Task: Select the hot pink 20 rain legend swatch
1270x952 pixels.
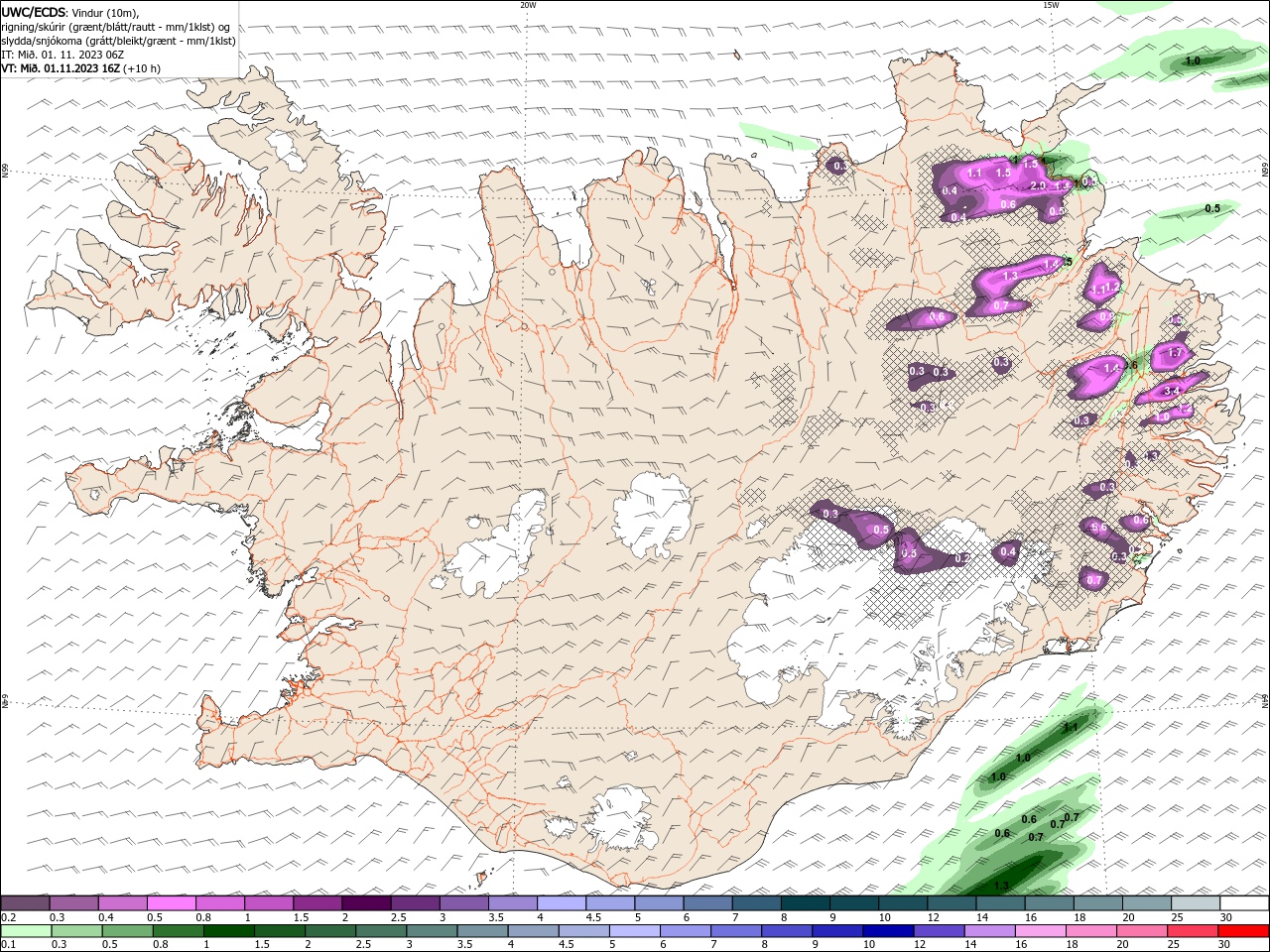Action: (1142, 931)
